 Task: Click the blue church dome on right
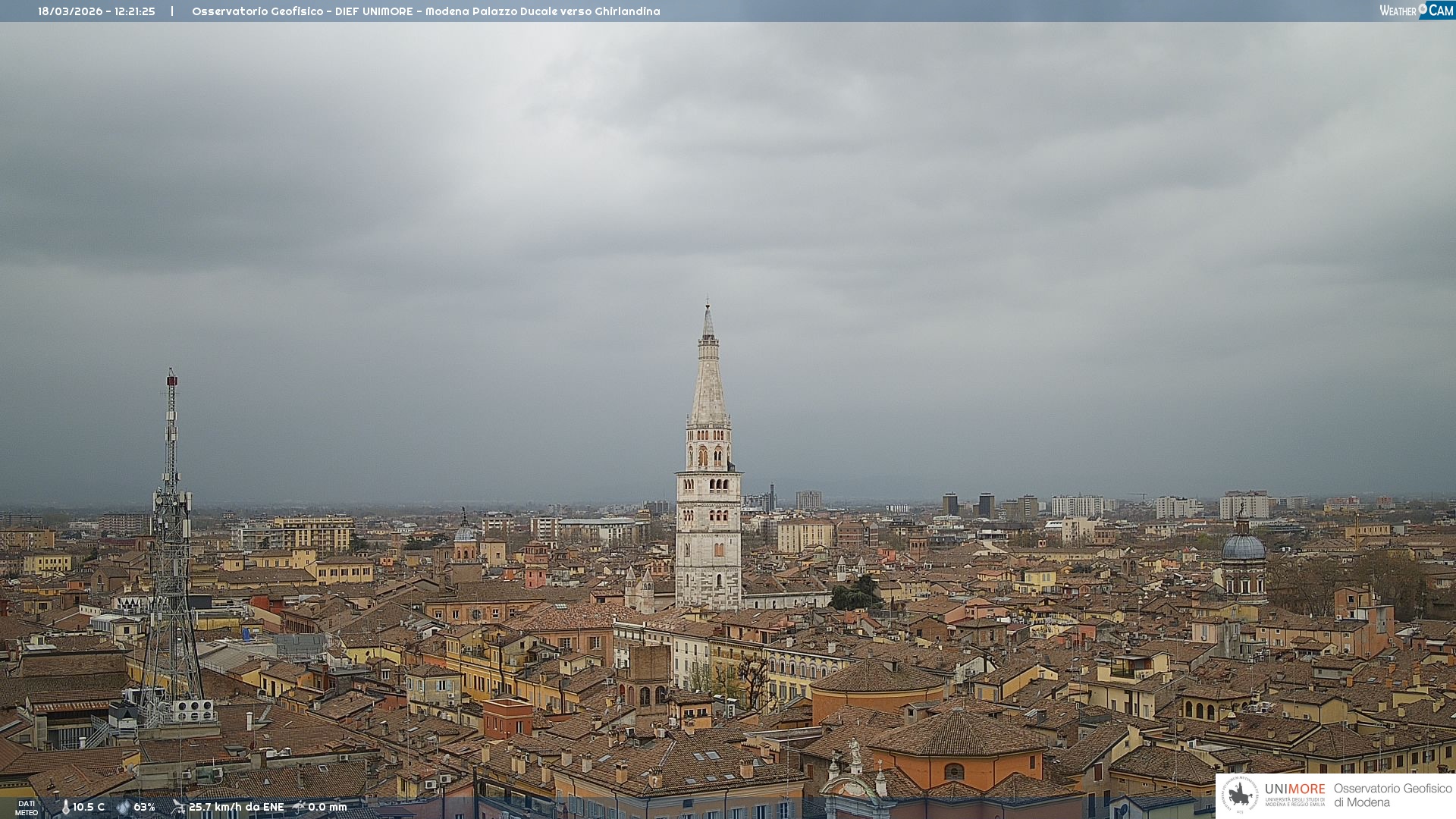[x=1243, y=546]
